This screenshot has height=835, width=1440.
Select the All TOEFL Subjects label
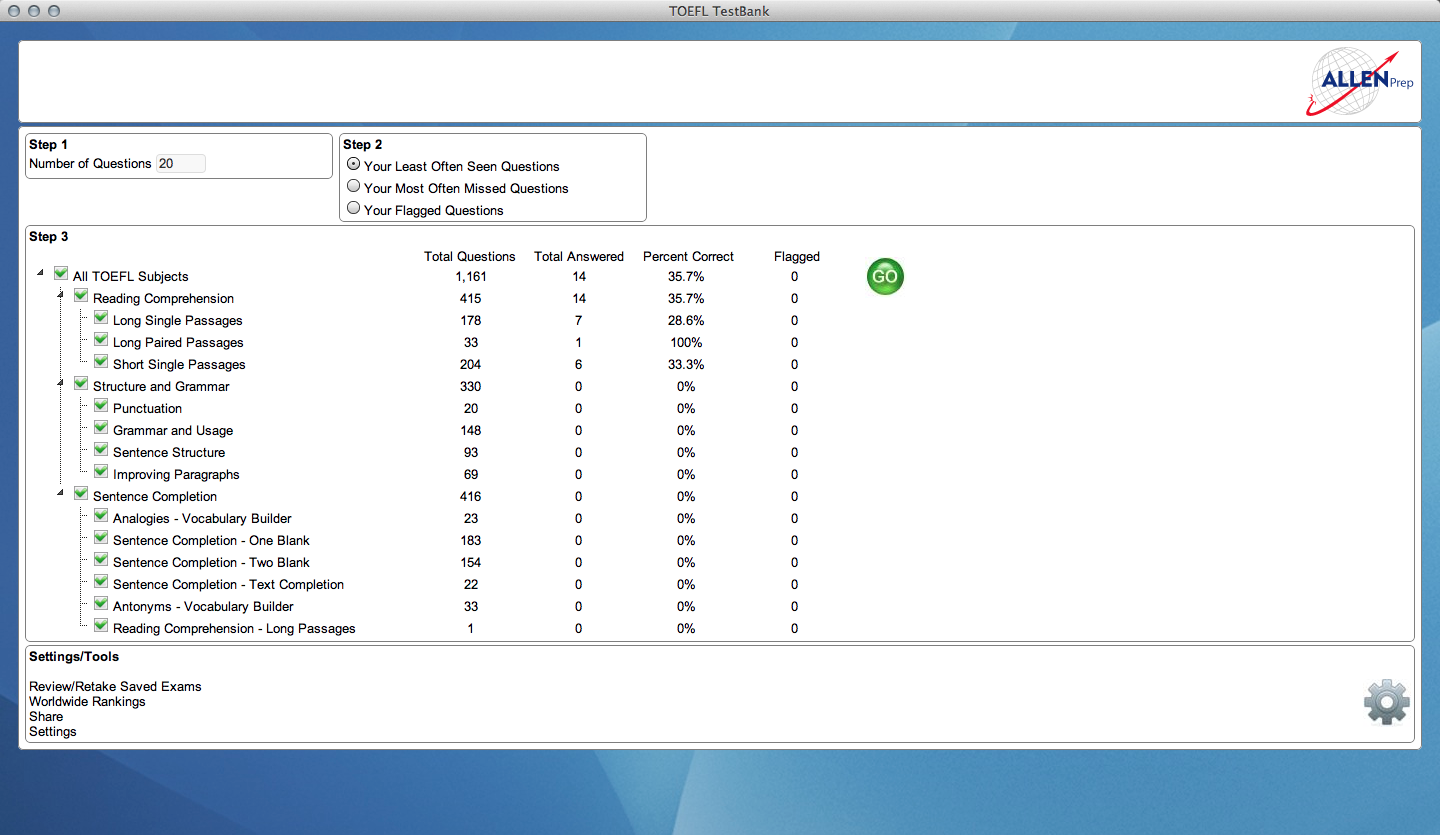tap(131, 276)
